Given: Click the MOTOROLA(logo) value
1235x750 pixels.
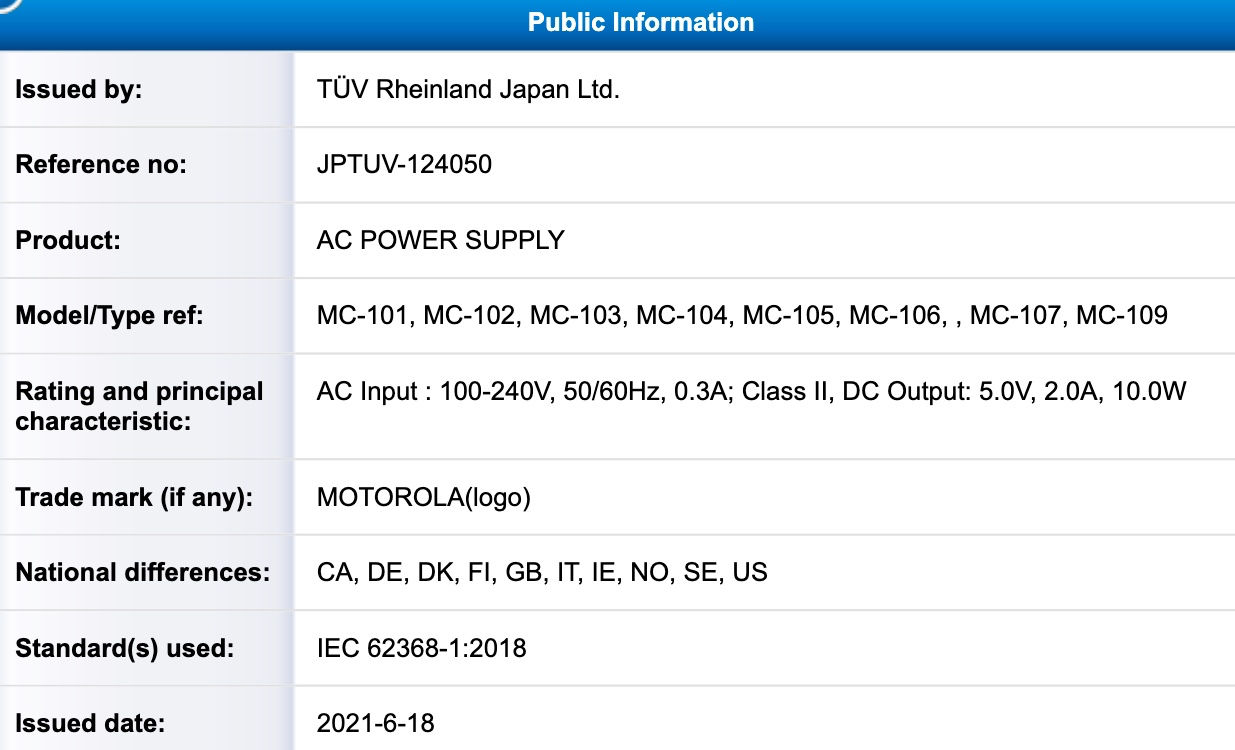Looking at the screenshot, I should click(x=423, y=497).
